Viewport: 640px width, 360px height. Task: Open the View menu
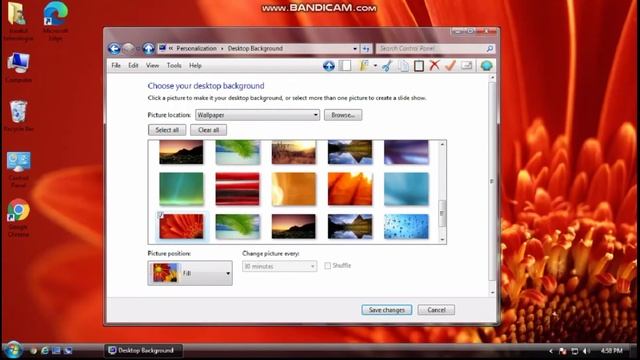153,65
